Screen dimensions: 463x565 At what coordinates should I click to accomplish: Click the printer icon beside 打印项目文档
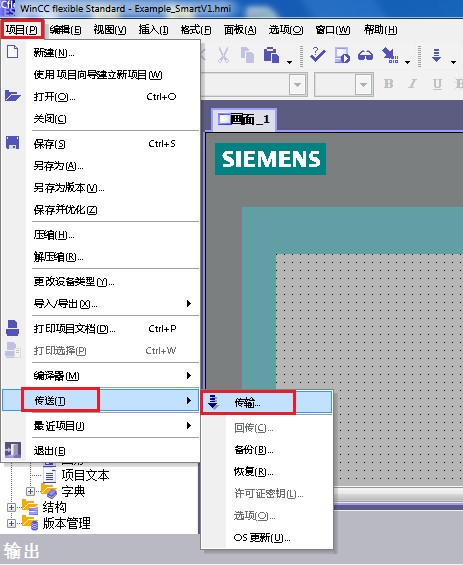(x=13, y=328)
